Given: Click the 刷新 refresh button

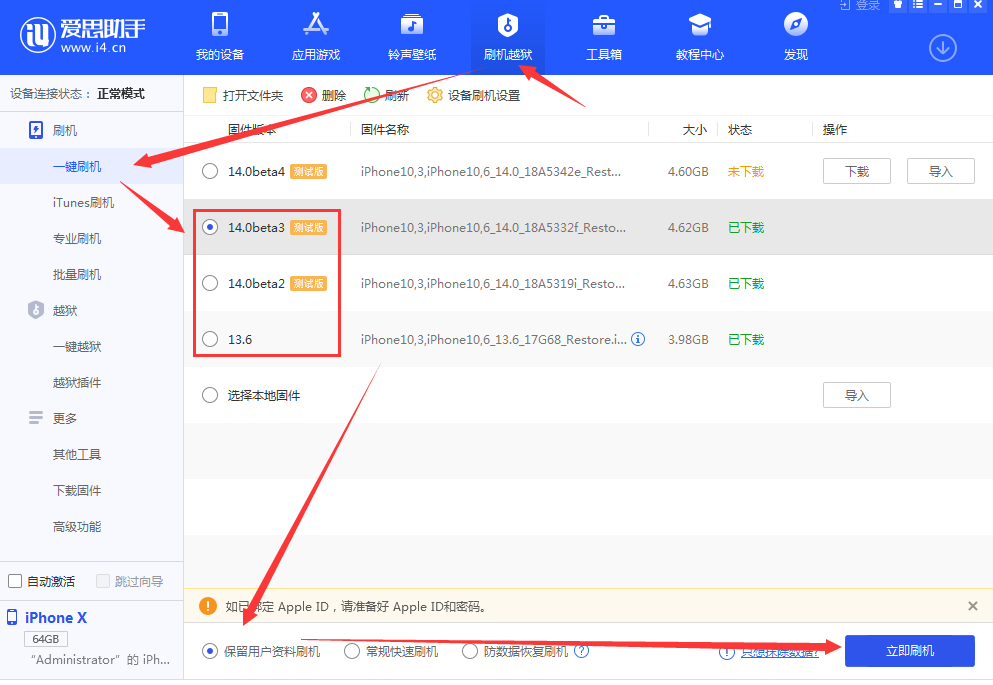Looking at the screenshot, I should [386, 96].
